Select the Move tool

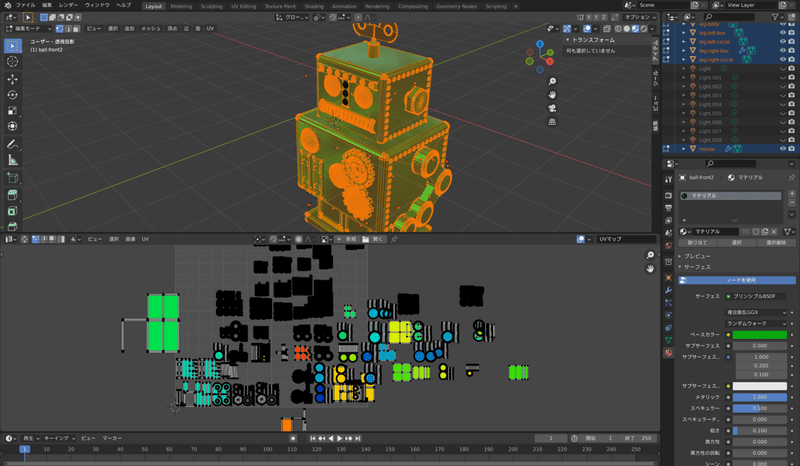[x=12, y=79]
